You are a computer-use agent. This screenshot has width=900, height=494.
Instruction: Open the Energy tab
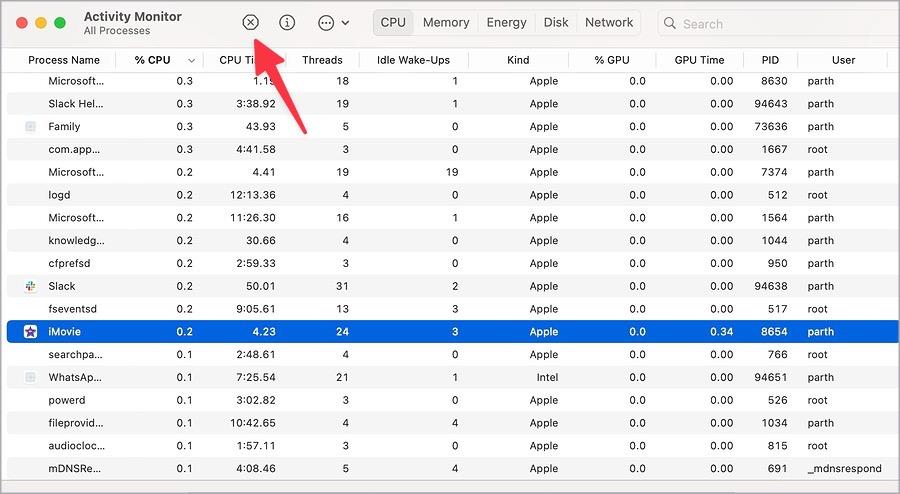point(506,22)
